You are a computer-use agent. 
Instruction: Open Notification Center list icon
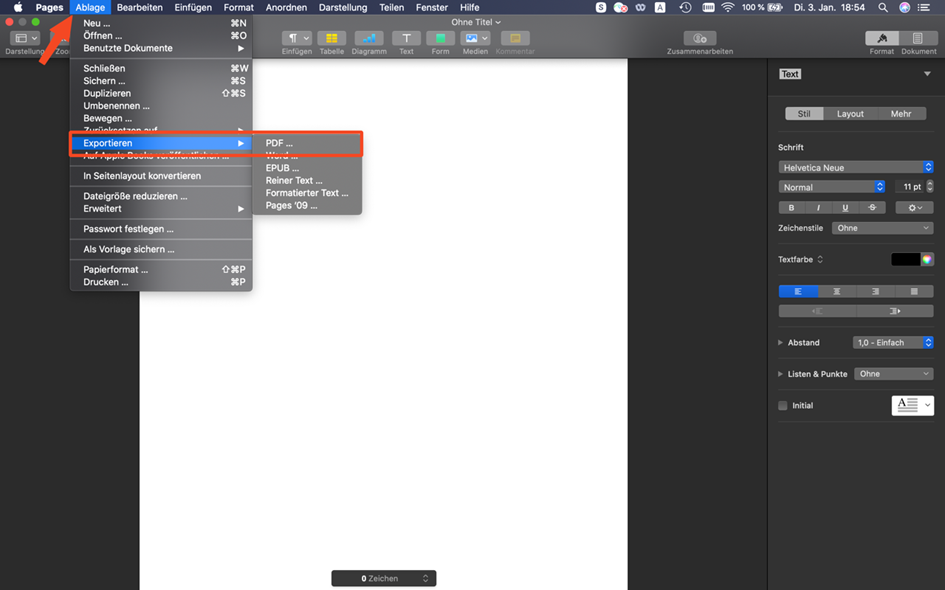pos(923,7)
